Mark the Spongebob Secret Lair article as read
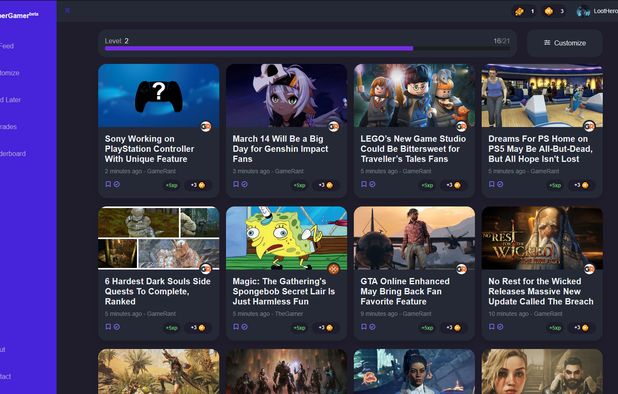Screen dimensions: 618x394 [x=244, y=327]
